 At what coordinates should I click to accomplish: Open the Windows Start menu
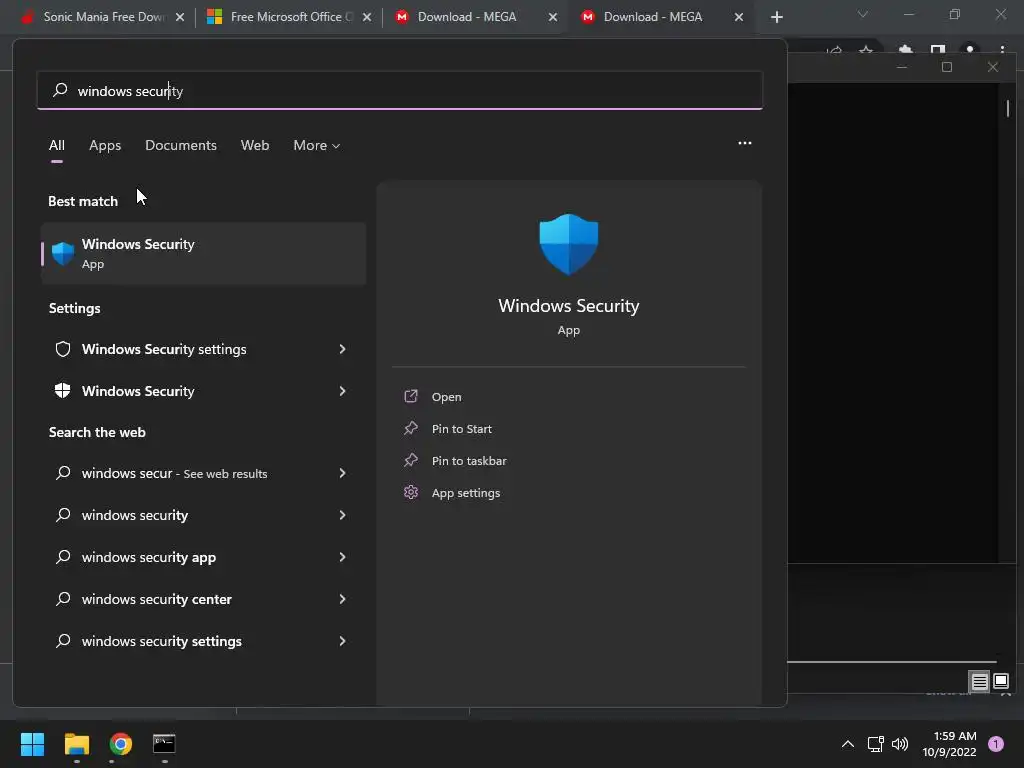click(32, 744)
